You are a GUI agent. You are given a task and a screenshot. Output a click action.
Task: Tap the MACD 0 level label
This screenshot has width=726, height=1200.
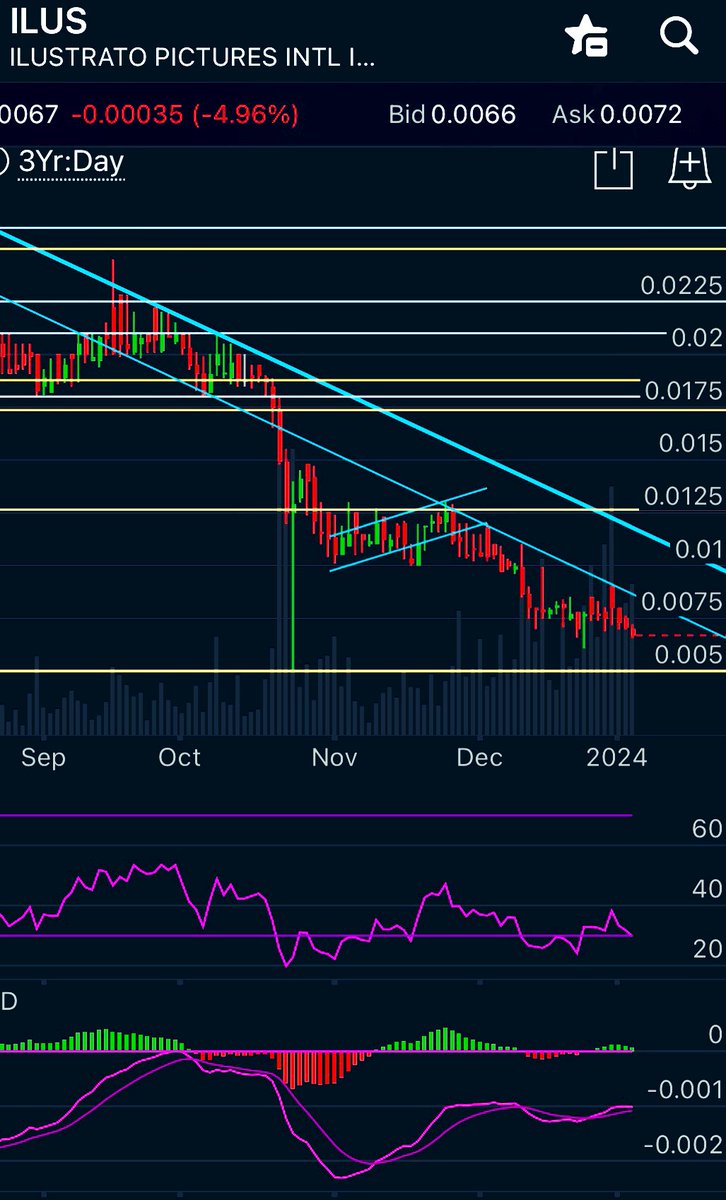(714, 1034)
